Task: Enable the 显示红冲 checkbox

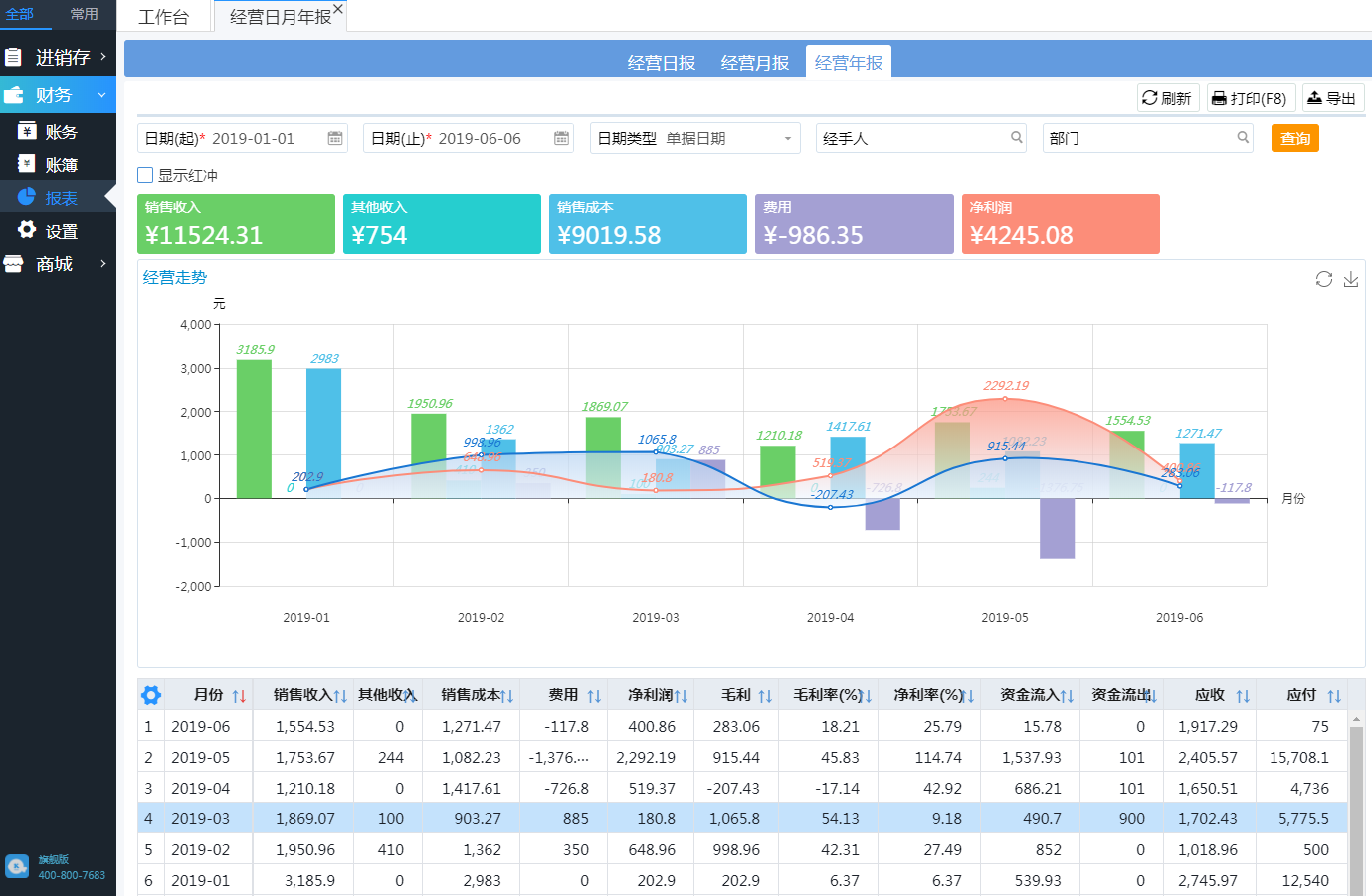Action: pyautogui.click(x=145, y=175)
